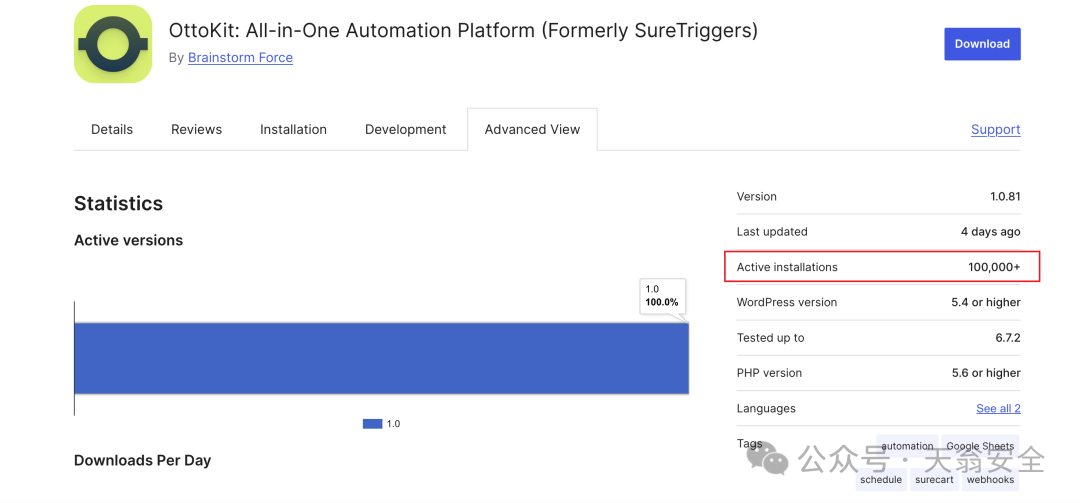Image resolution: width=1080 pixels, height=503 pixels.
Task: Click the Active versions heading
Action: click(x=129, y=240)
